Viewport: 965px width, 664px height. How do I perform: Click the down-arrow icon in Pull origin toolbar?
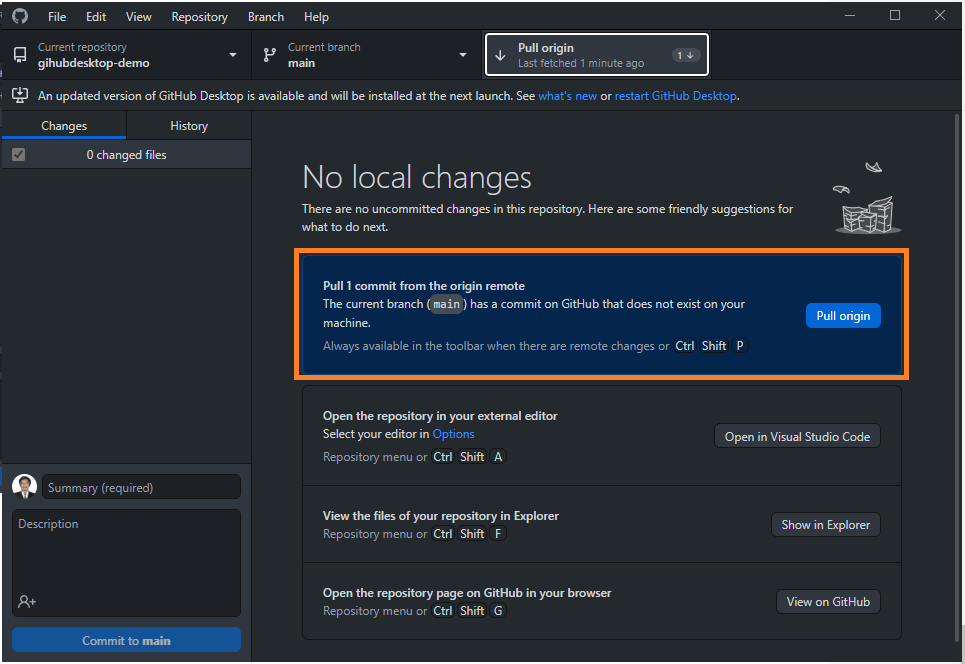coord(500,55)
